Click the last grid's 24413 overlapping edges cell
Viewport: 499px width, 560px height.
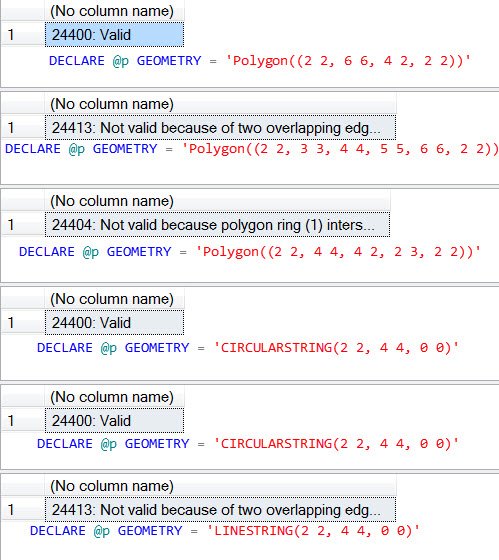(220, 510)
